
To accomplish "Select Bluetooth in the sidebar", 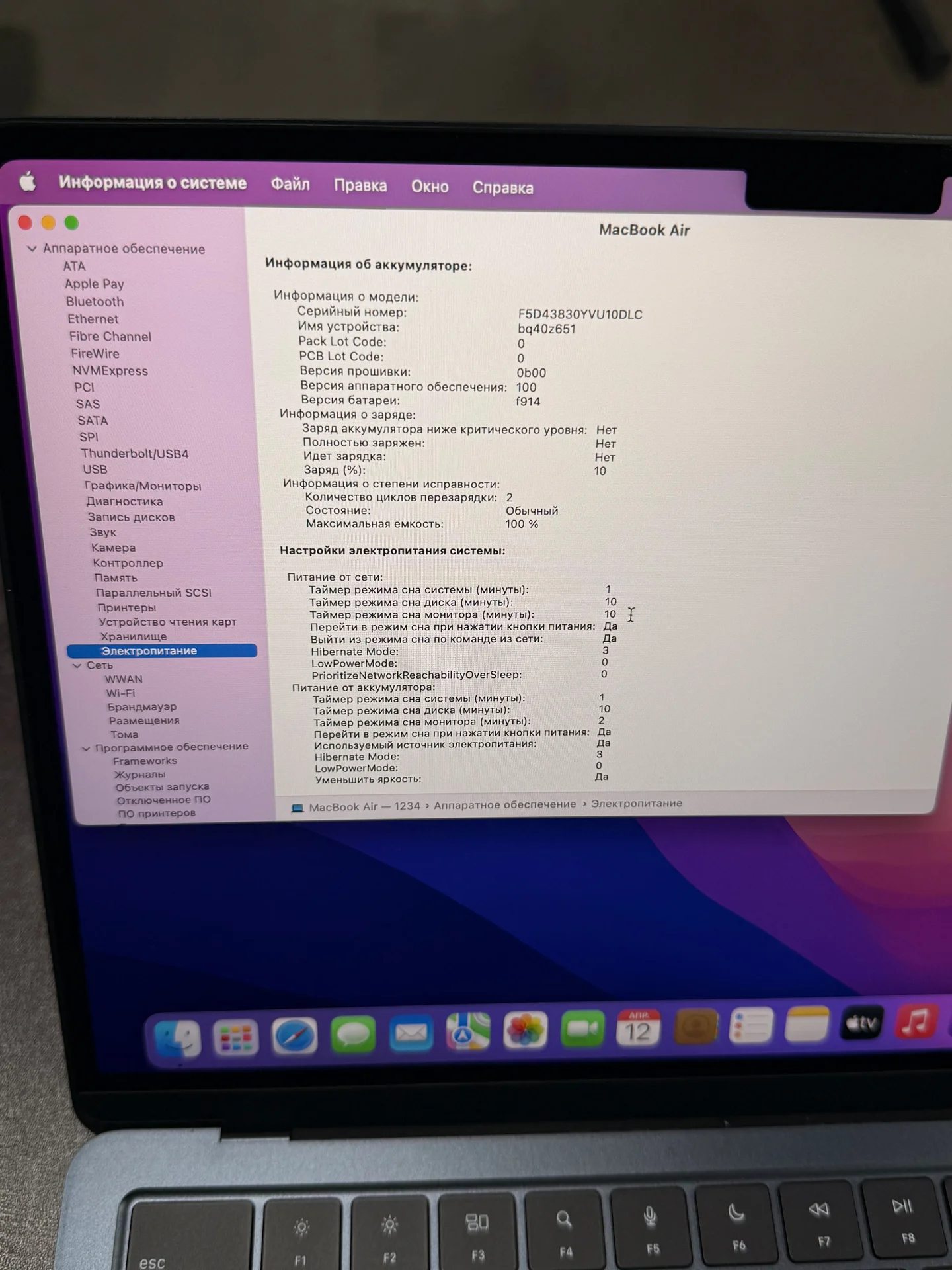I will pos(95,302).
